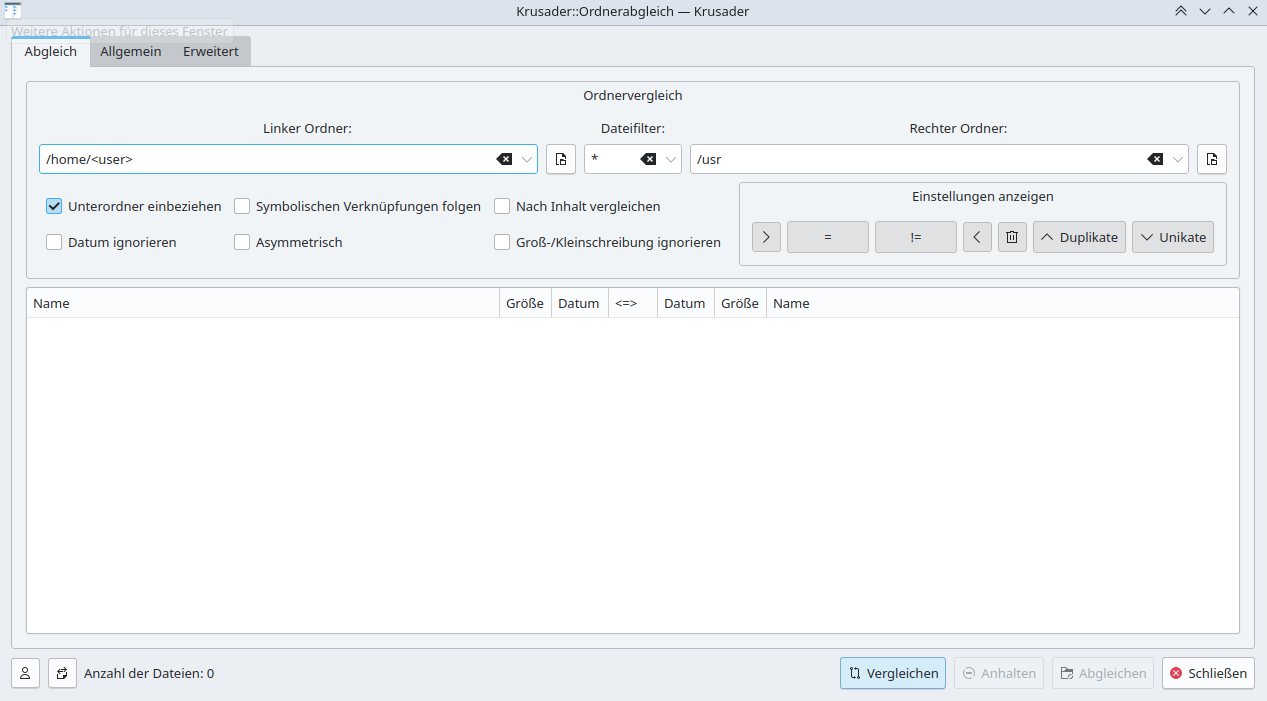Image resolution: width=1267 pixels, height=701 pixels.
Task: Click the Anhalten button
Action: pyautogui.click(x=999, y=673)
